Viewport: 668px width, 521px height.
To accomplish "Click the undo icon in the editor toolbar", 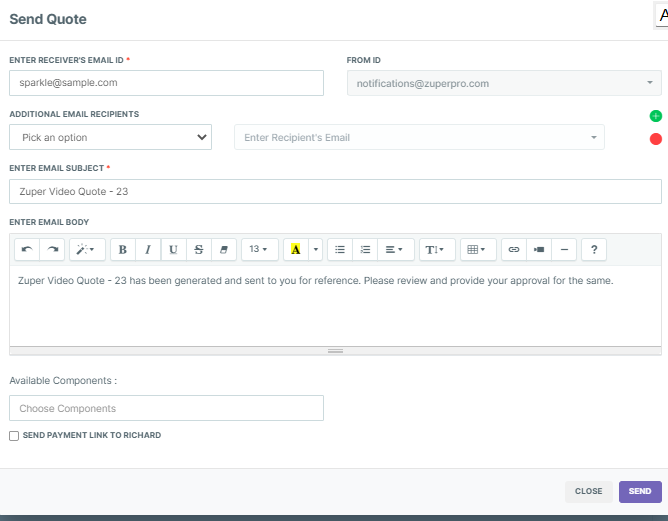I will [x=27, y=249].
